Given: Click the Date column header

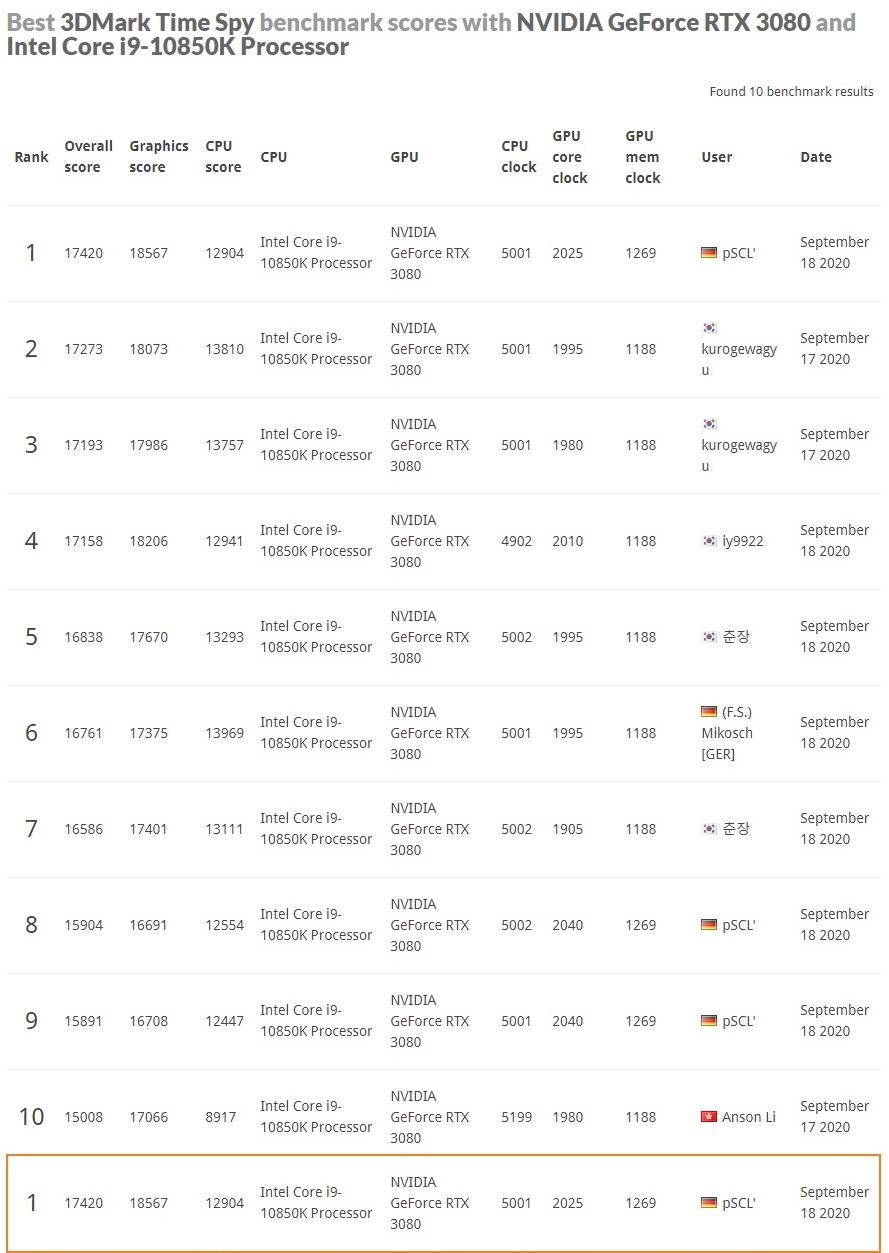Looking at the screenshot, I should 816,157.
